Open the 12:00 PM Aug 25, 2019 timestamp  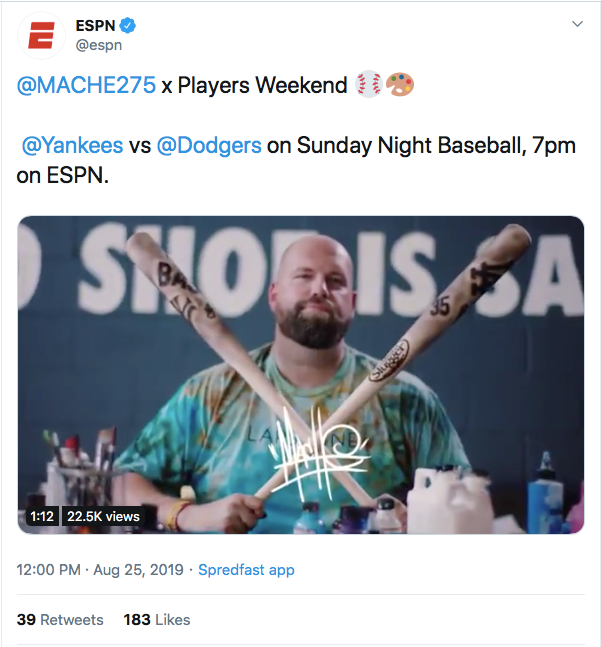pyautogui.click(x=100, y=569)
